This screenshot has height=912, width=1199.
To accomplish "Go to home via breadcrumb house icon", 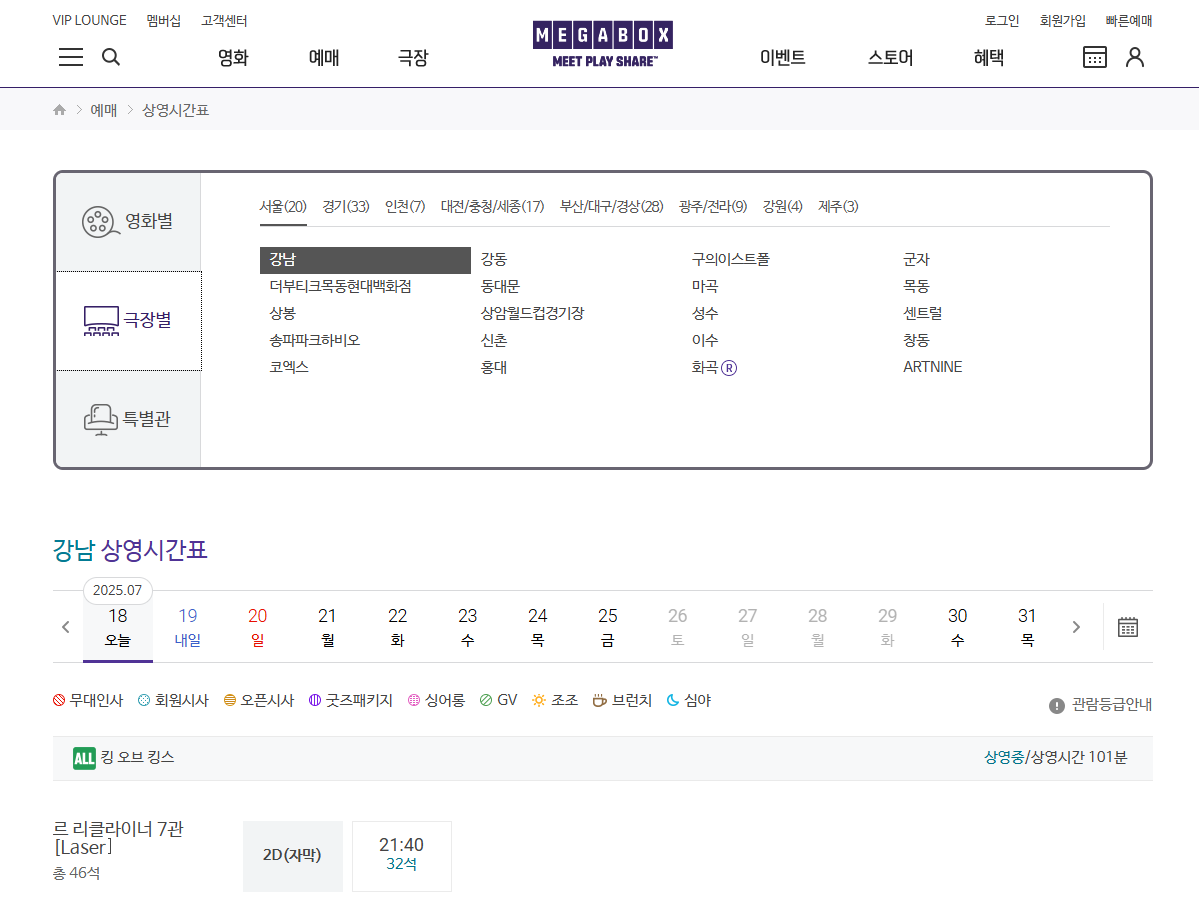I will click(x=60, y=110).
